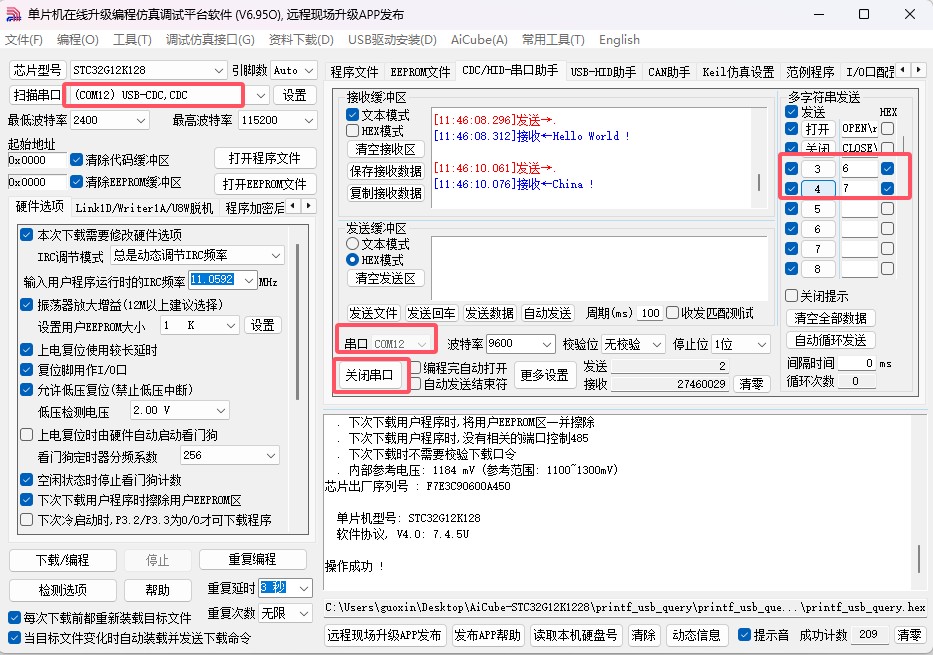Image resolution: width=933 pixels, height=655 pixels.
Task: Uncheck 本次下载需要修改硬件选项
Action: coord(26,234)
